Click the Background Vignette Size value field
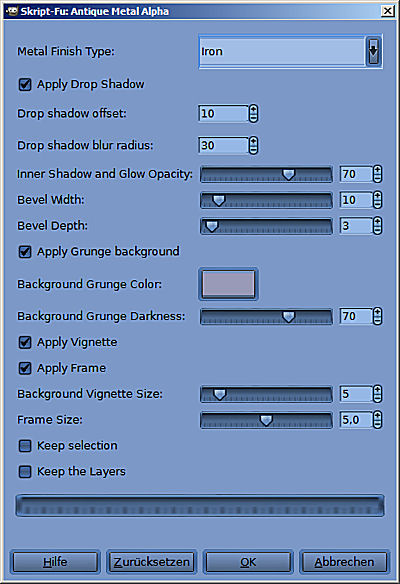 [356, 394]
